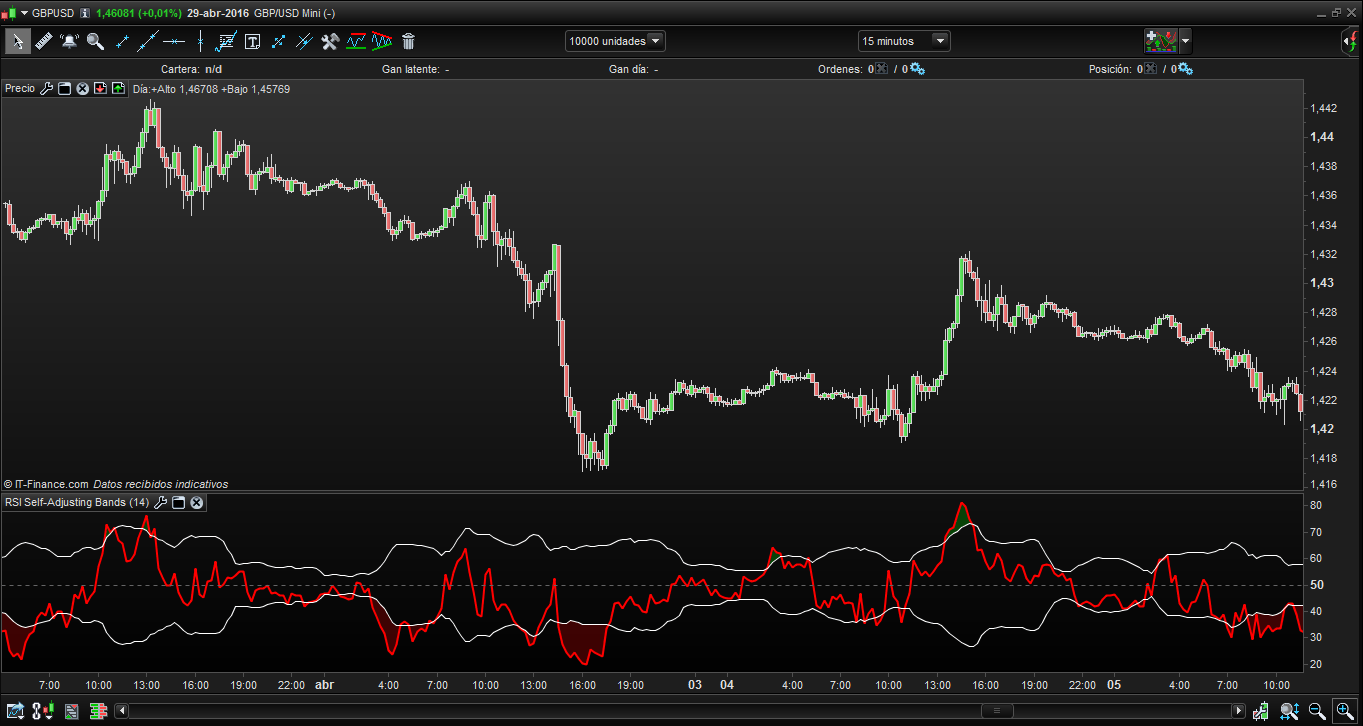Close the Precio price panel

pyautogui.click(x=83, y=89)
